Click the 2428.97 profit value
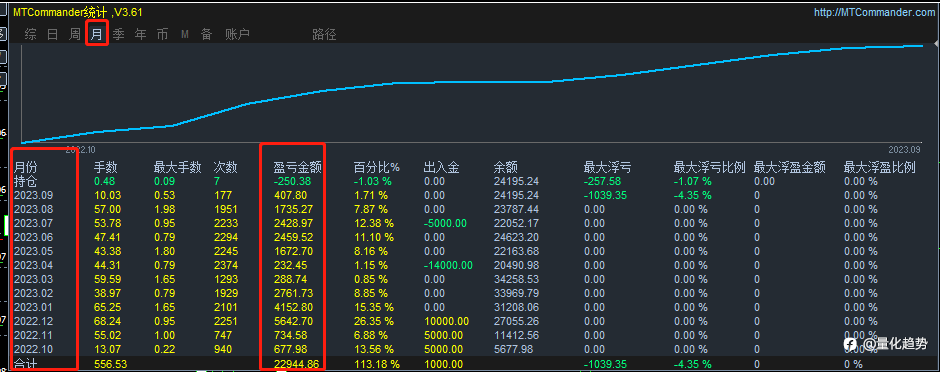940x372 pixels. pyautogui.click(x=293, y=223)
